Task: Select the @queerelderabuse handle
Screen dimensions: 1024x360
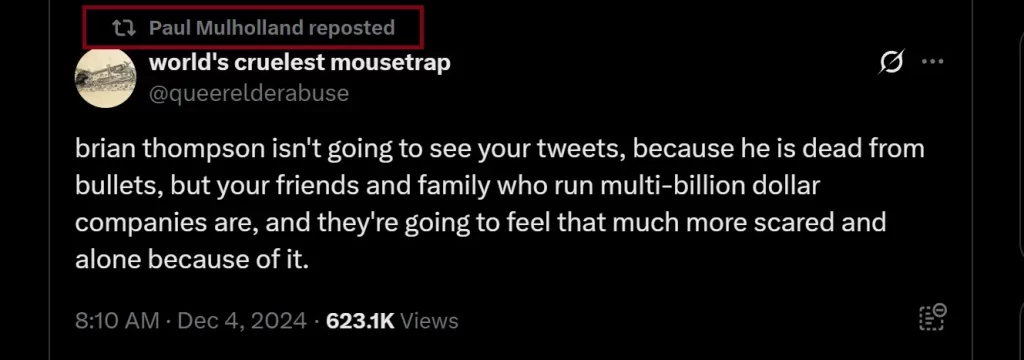Action: [249, 93]
